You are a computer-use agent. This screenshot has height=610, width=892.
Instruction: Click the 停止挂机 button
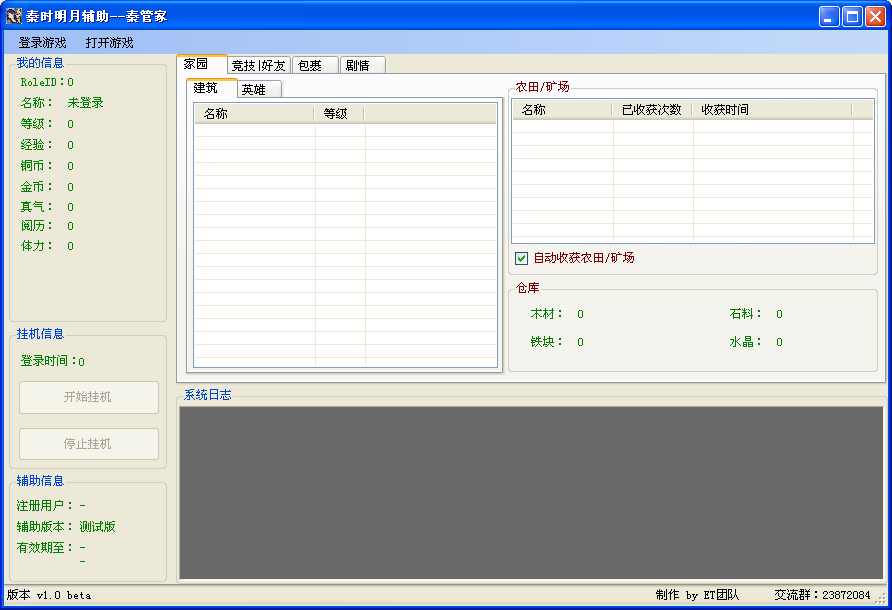point(89,444)
